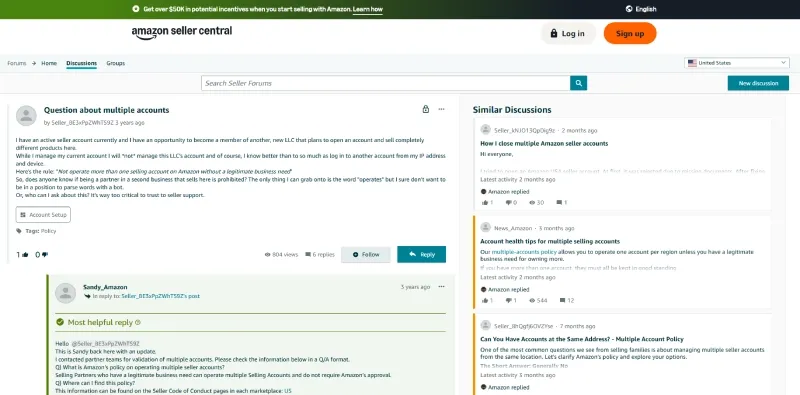Open the three-dot menu on the question post
800x395 pixels.
click(x=441, y=109)
